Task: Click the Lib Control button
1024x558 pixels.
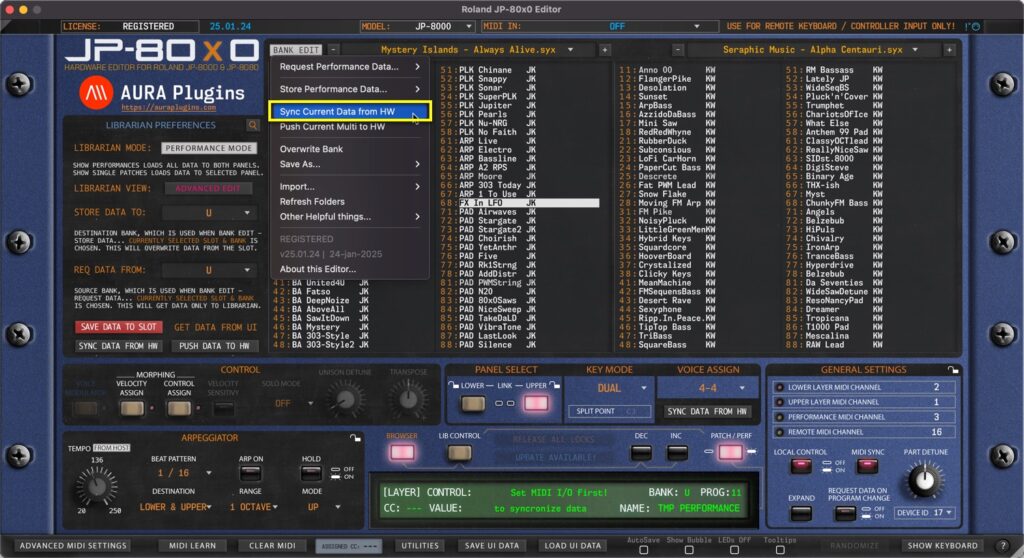Action: (x=460, y=452)
